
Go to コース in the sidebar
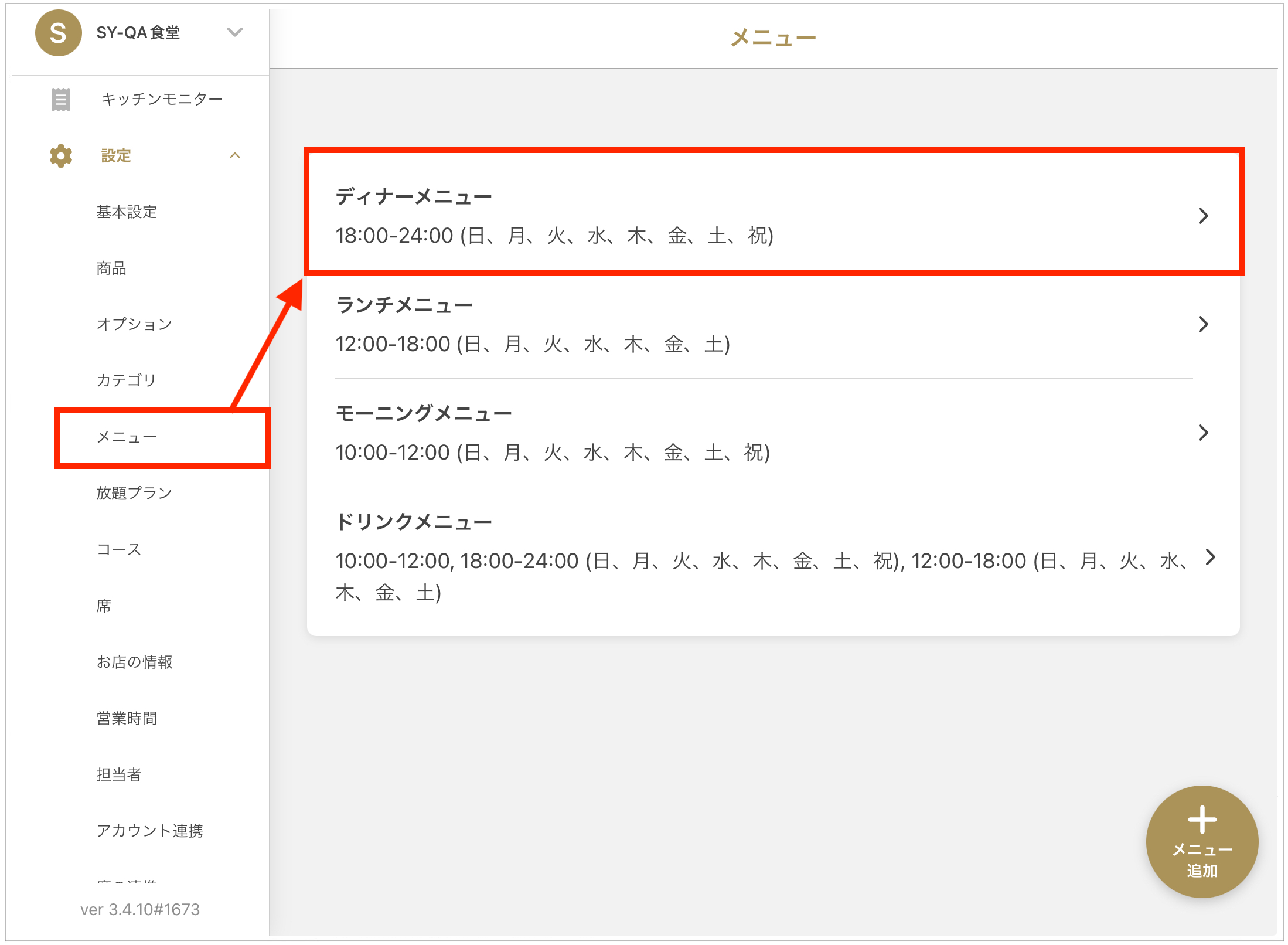(119, 549)
